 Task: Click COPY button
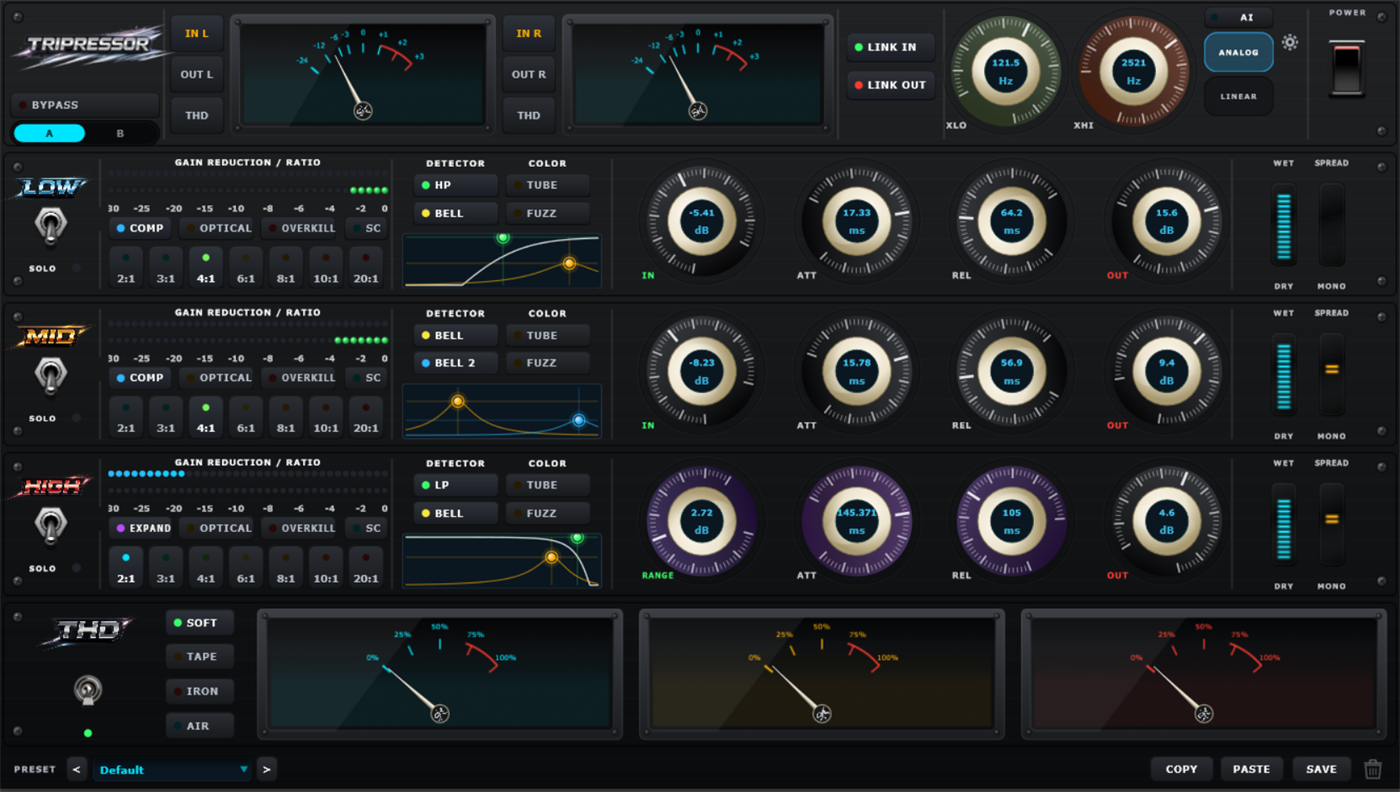coord(1182,769)
